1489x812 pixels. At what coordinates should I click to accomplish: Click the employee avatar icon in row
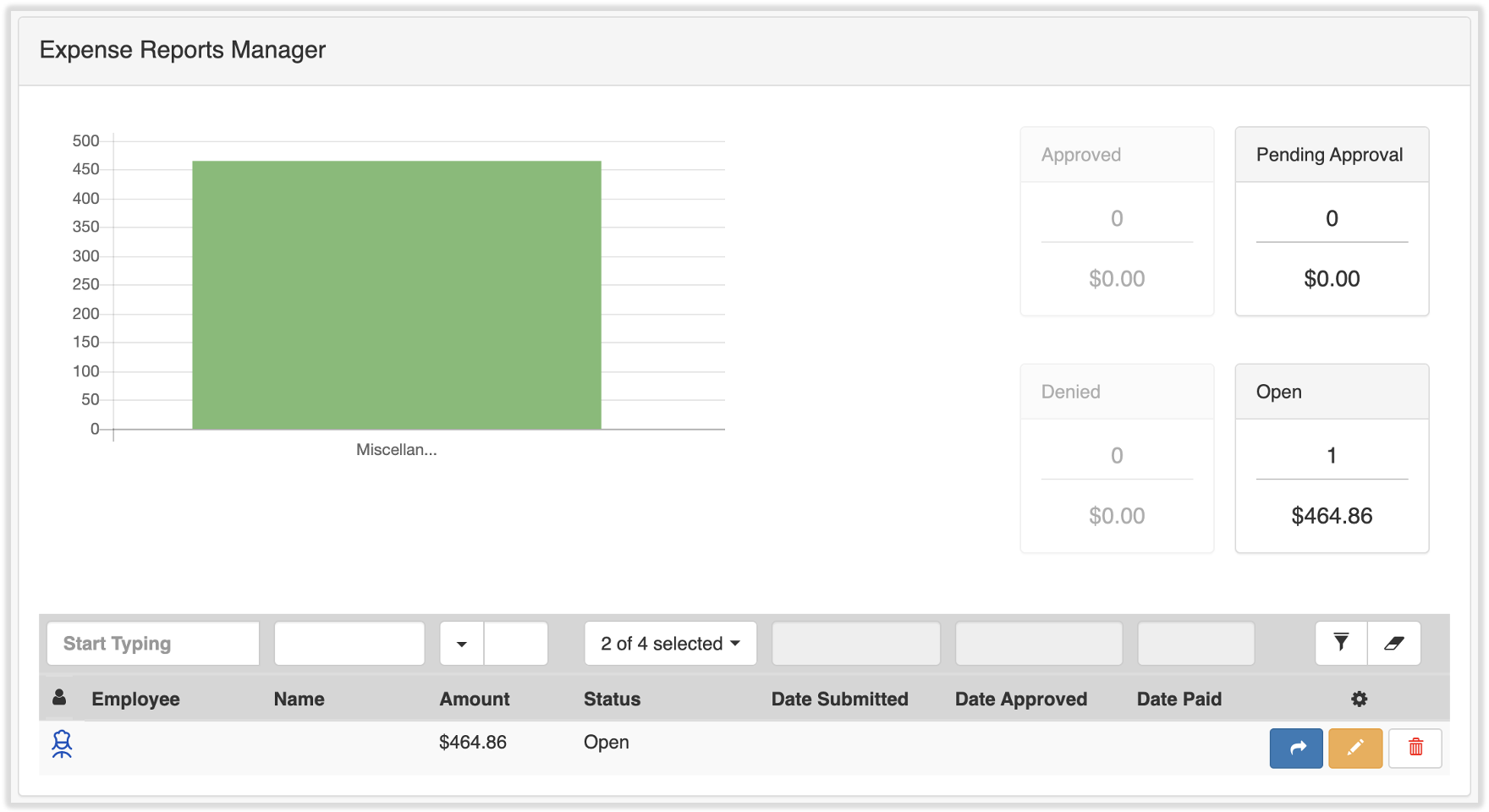coord(62,743)
